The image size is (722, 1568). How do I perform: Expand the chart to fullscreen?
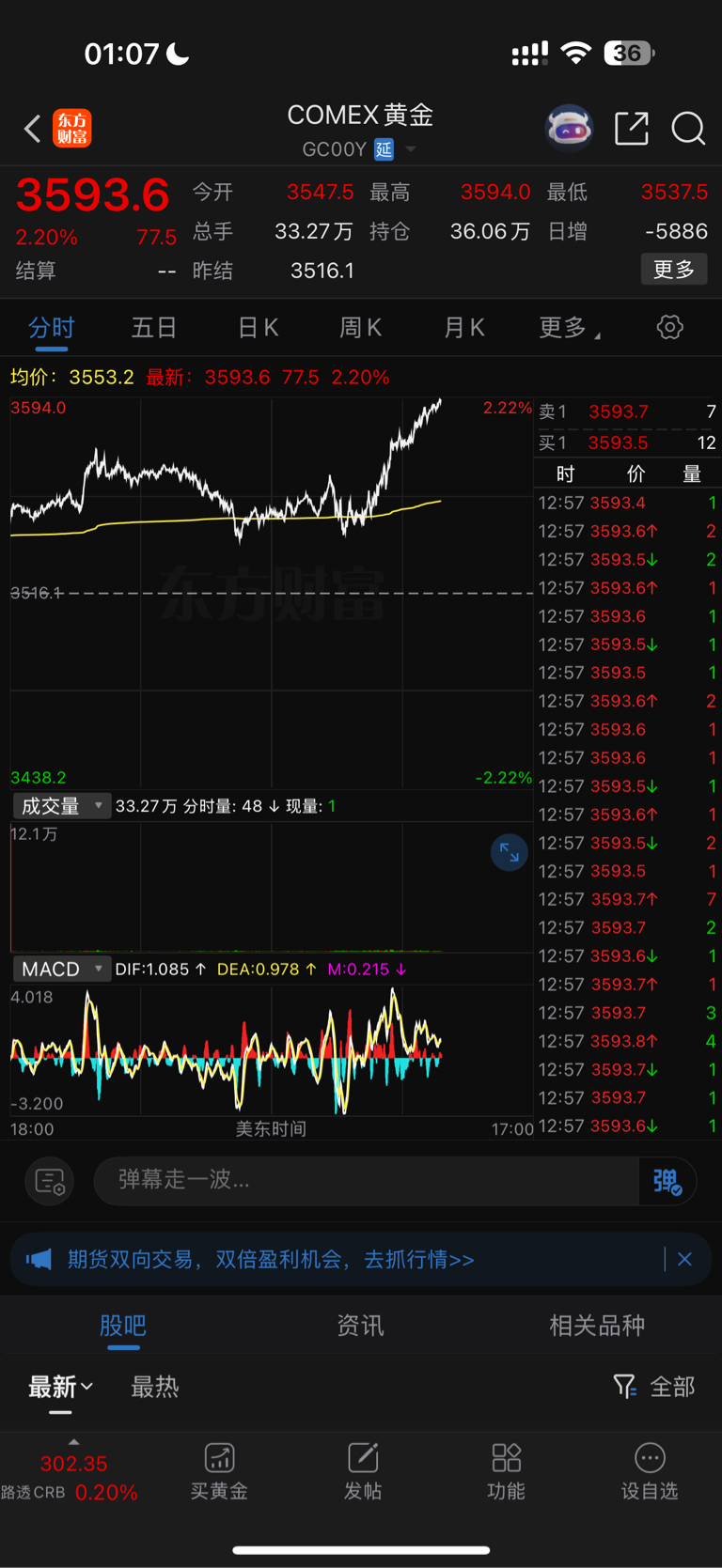[510, 853]
